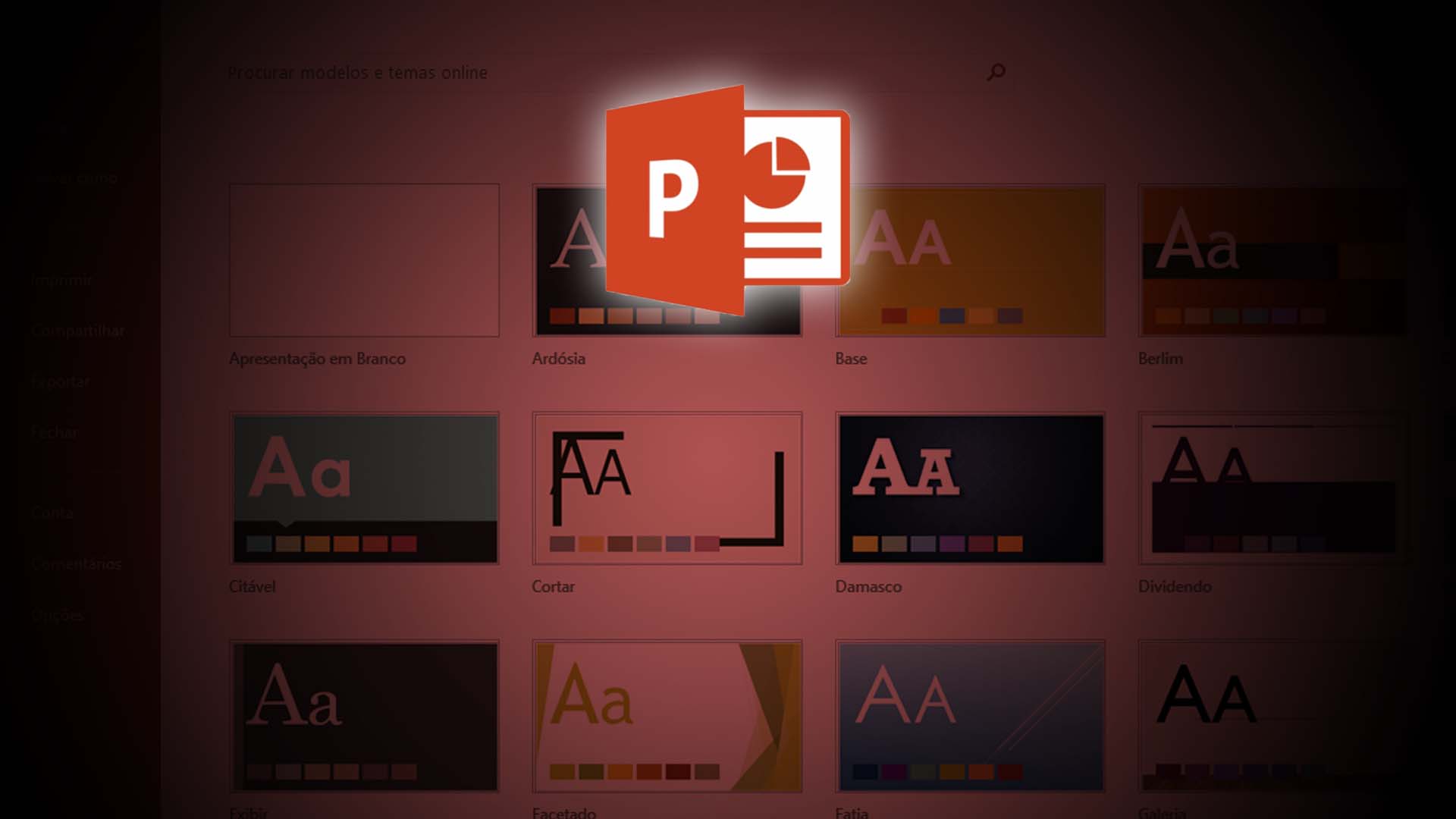Click Fechar in the sidebar

(55, 432)
